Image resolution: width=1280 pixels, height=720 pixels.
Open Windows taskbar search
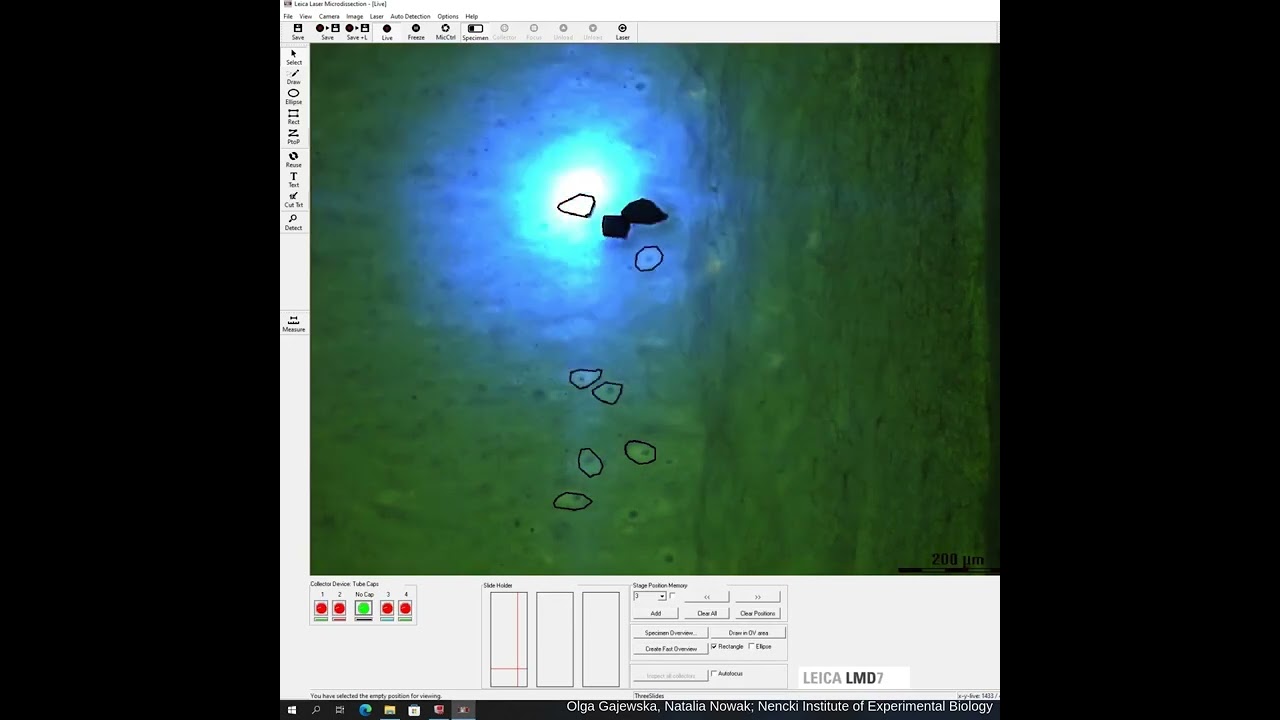(x=316, y=710)
